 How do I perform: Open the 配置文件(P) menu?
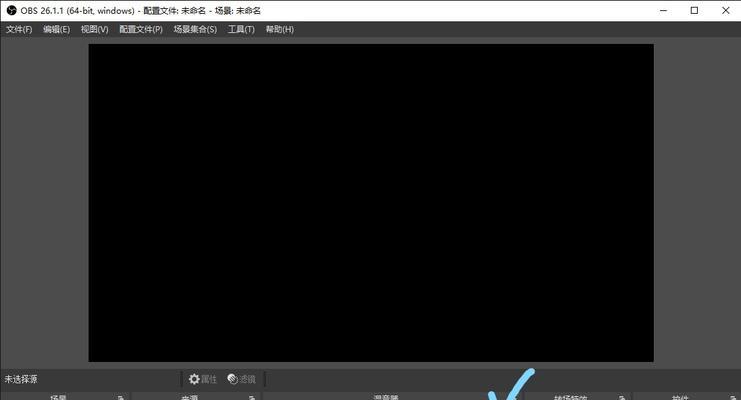pyautogui.click(x=141, y=29)
